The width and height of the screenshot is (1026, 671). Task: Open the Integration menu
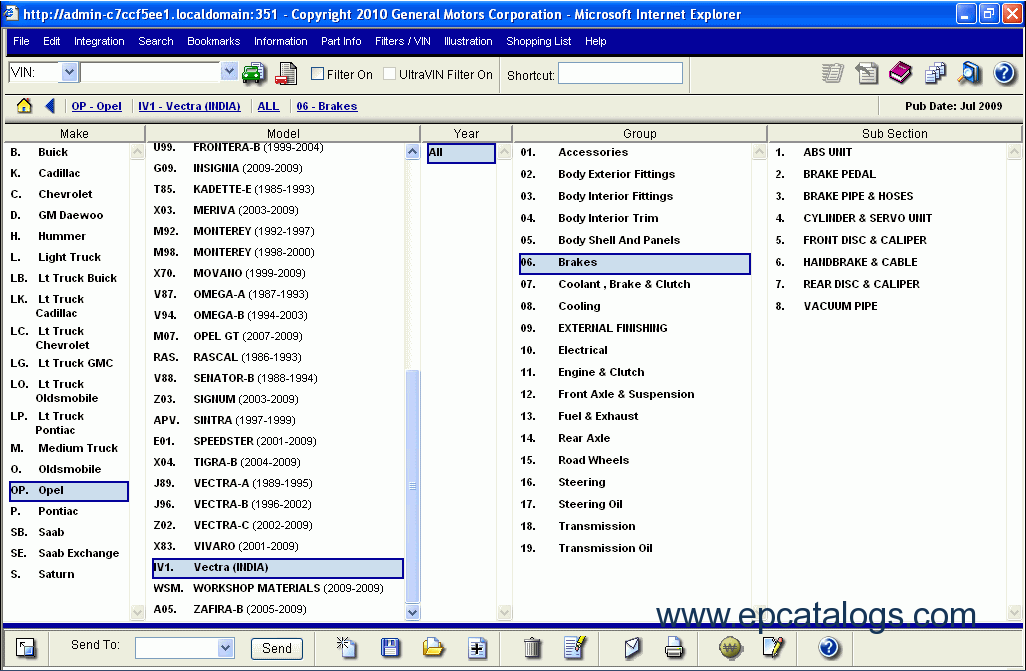[x=99, y=41]
